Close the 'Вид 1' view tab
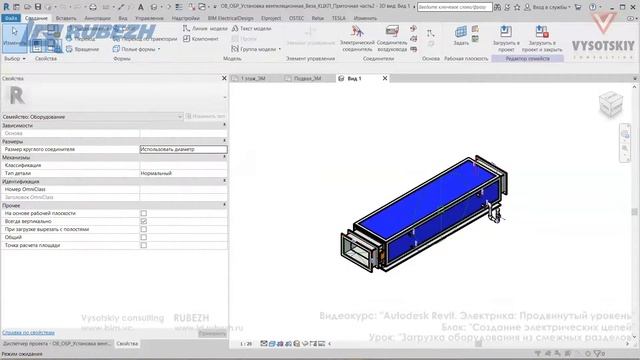This screenshot has height=360, width=640. 384,78
